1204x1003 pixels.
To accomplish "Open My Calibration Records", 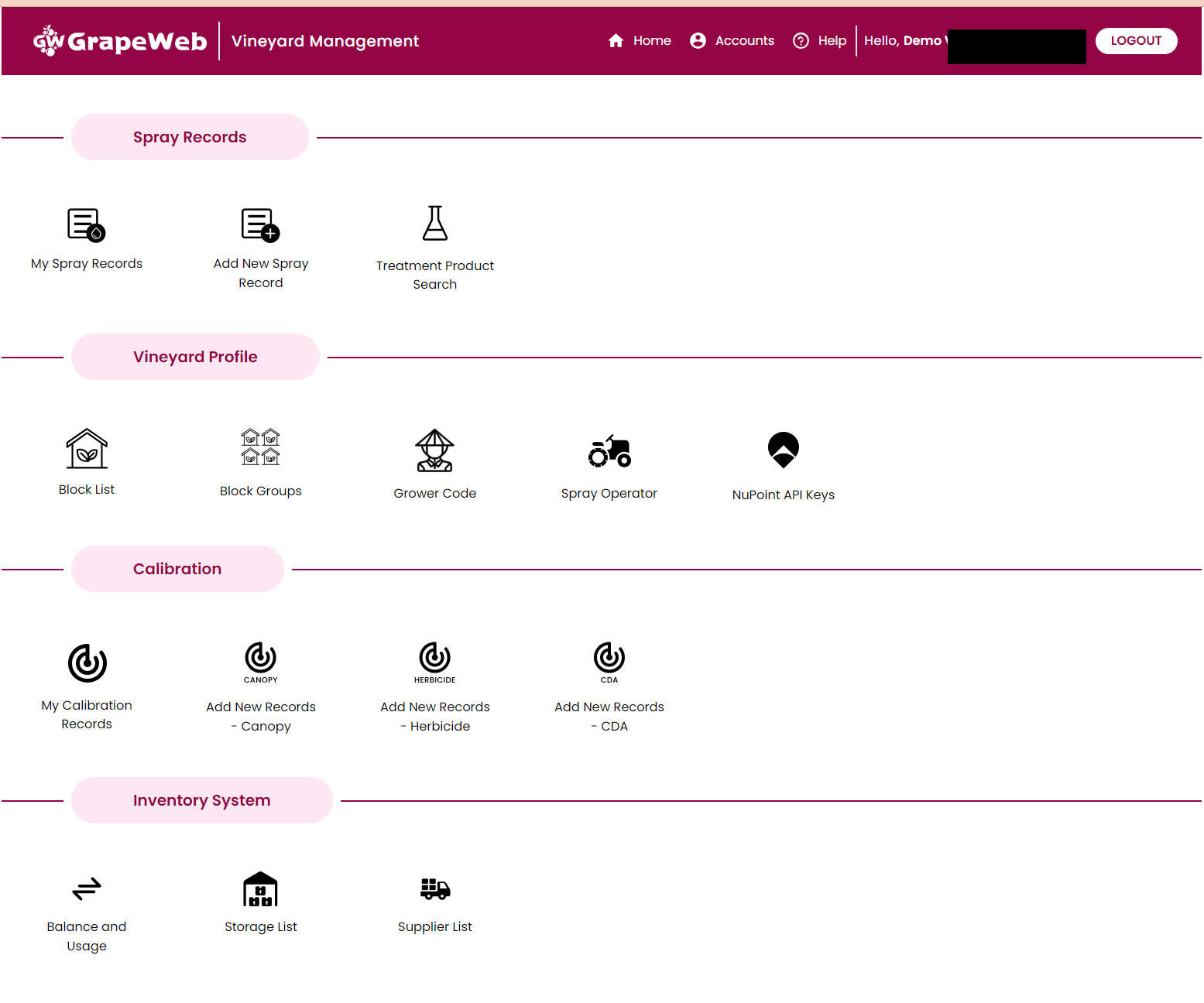I will pyautogui.click(x=86, y=662).
